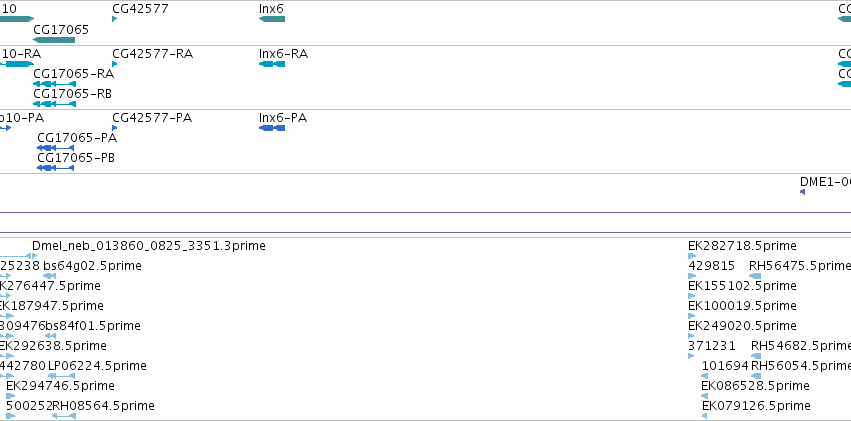Screen dimensions: 851x421
Task: Click the EK282718.5prime EST label
Action: [742, 246]
